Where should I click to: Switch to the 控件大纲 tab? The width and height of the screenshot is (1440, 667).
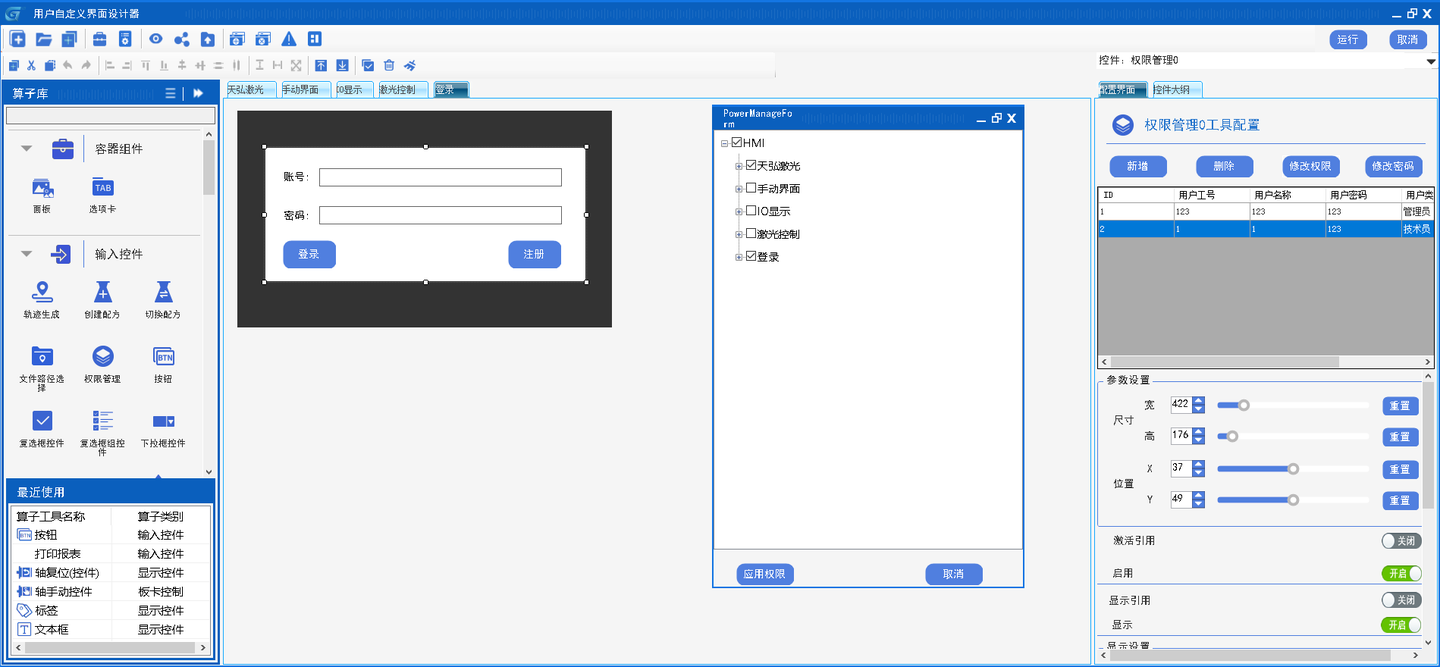(x=1176, y=89)
